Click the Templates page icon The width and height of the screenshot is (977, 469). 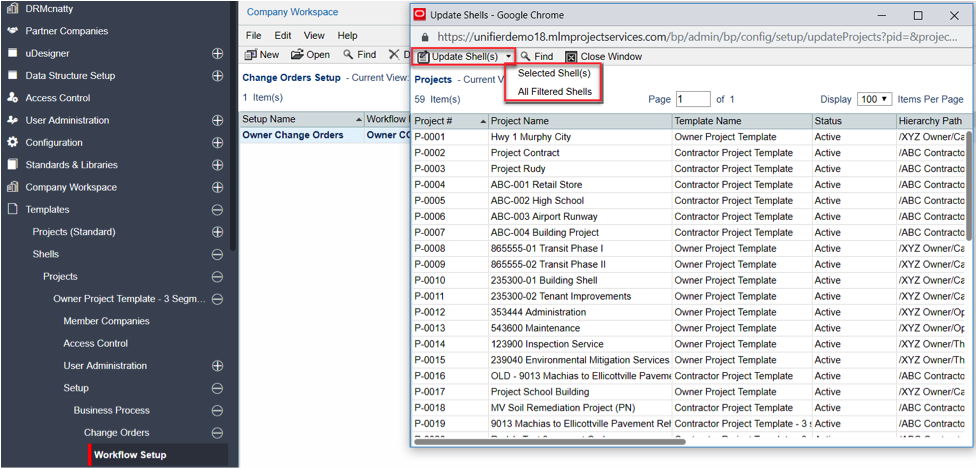tap(12, 209)
